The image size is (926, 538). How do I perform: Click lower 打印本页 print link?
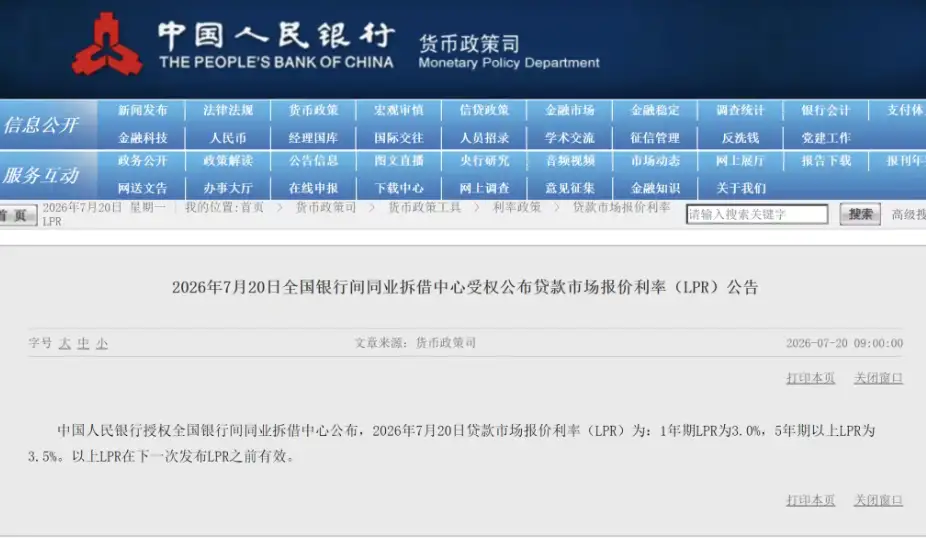pyautogui.click(x=810, y=500)
